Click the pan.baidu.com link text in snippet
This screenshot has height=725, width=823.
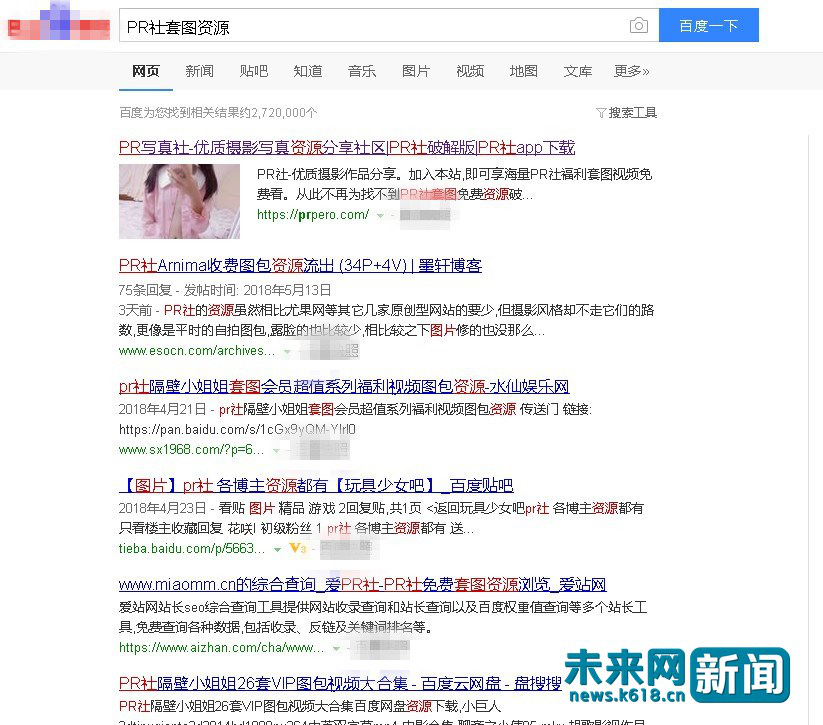pos(237,429)
